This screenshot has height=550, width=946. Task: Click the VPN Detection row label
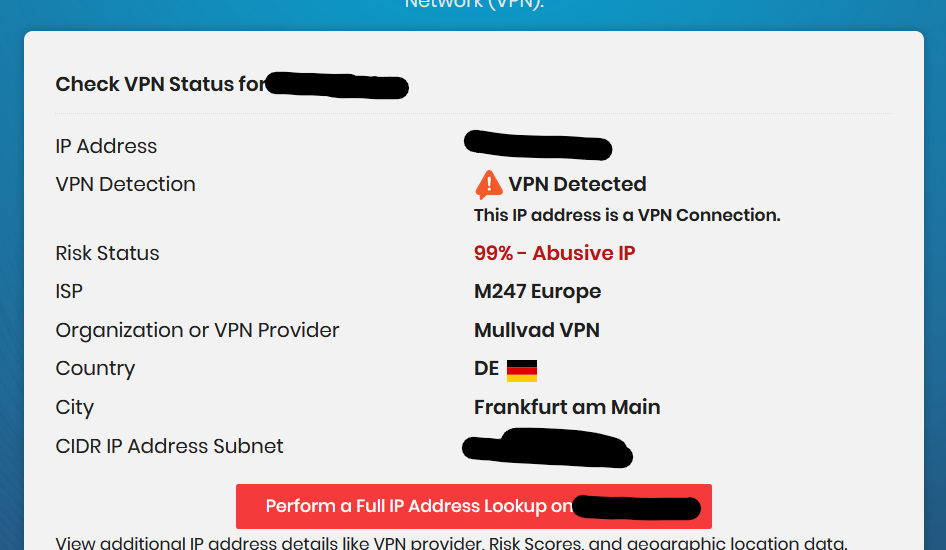[125, 184]
